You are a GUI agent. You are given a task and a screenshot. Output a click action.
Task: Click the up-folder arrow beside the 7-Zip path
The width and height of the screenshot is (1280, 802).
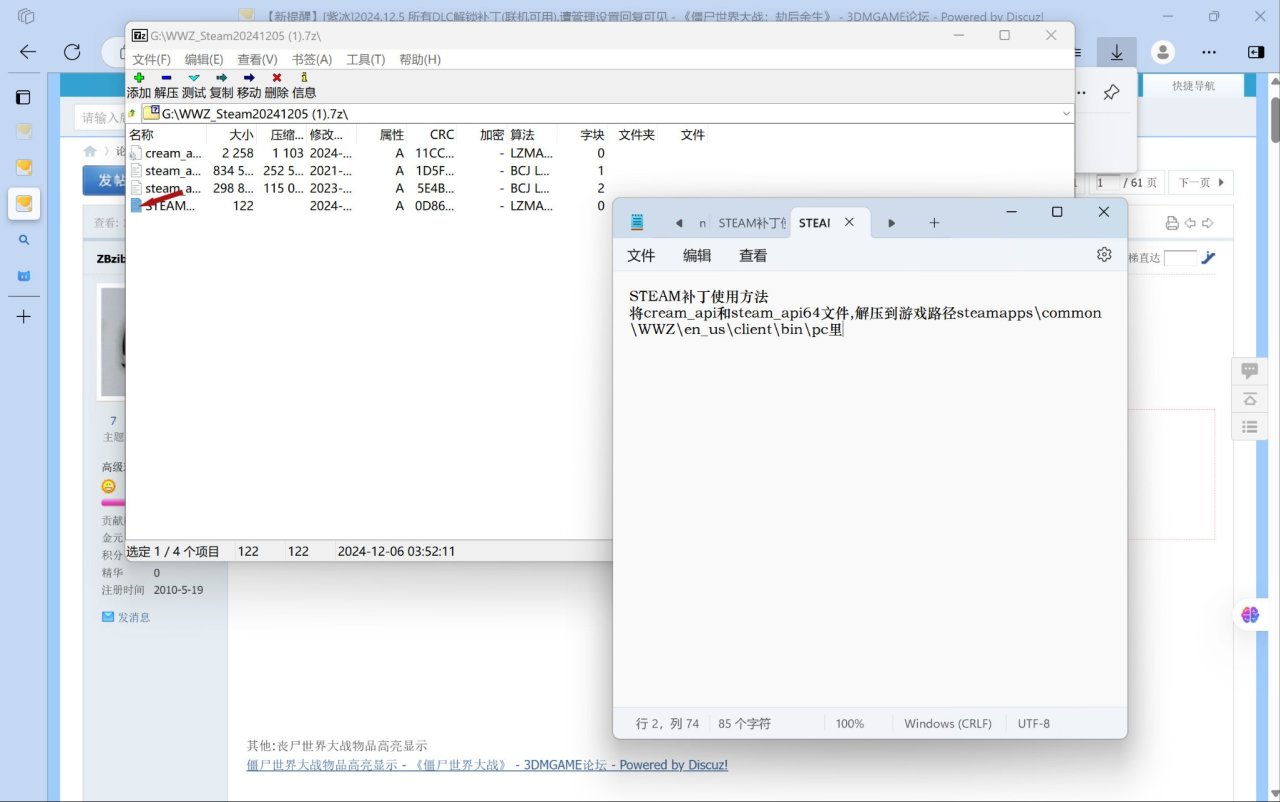point(132,114)
